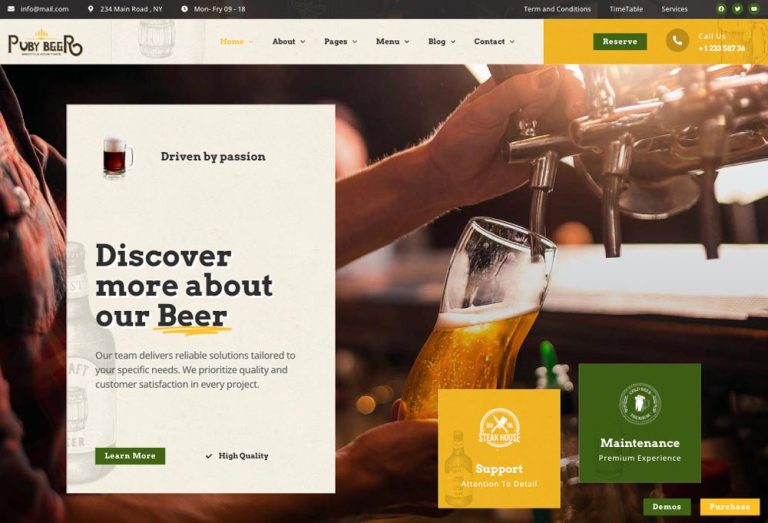Click the High Quality checkmark
This screenshot has width=768, height=523.
209,456
